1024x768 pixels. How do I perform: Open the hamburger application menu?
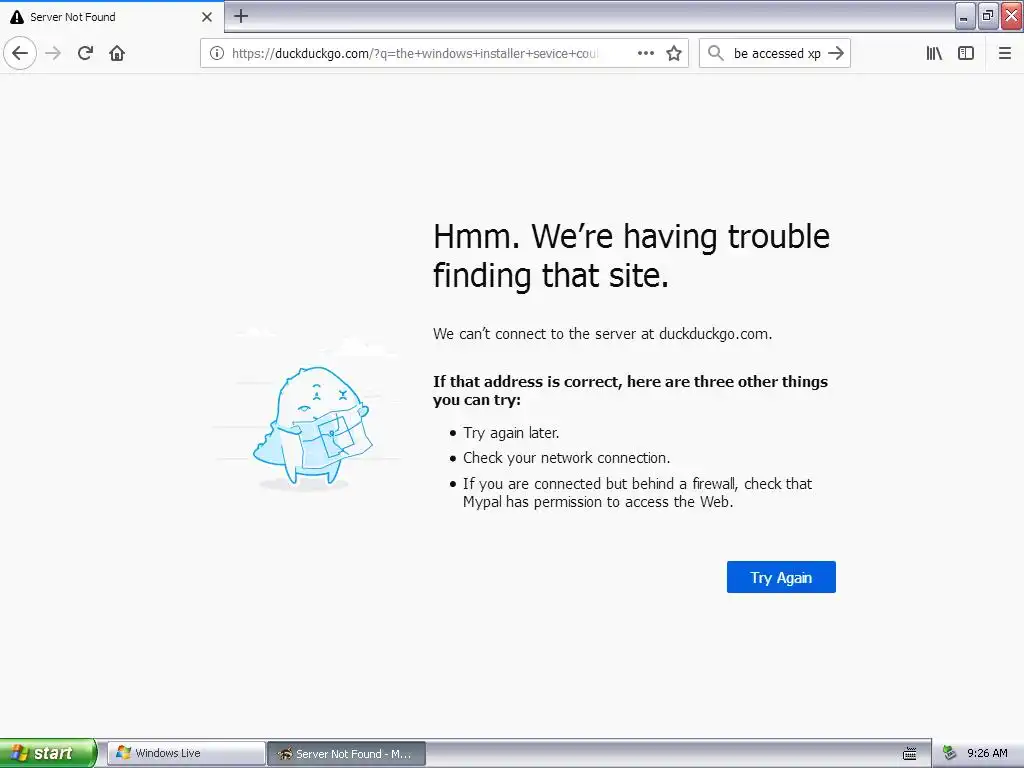(1005, 53)
